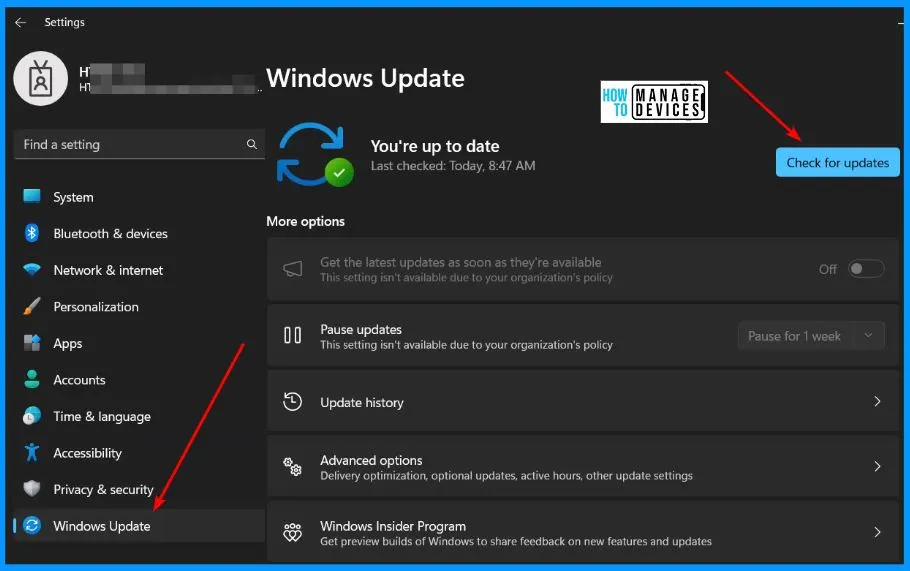Go to Apps settings
The height and width of the screenshot is (571, 910).
pos(139,343)
